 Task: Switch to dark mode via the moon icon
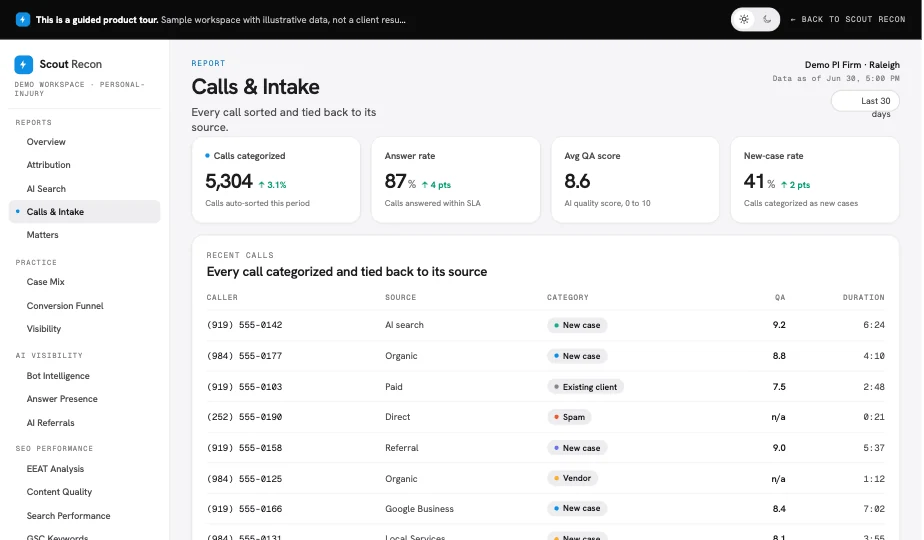[x=767, y=19]
